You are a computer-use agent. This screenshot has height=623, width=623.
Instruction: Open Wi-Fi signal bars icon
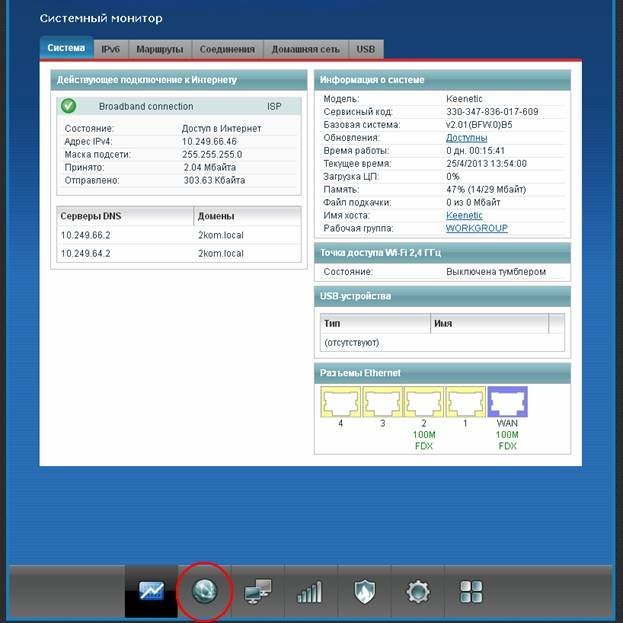(310, 592)
